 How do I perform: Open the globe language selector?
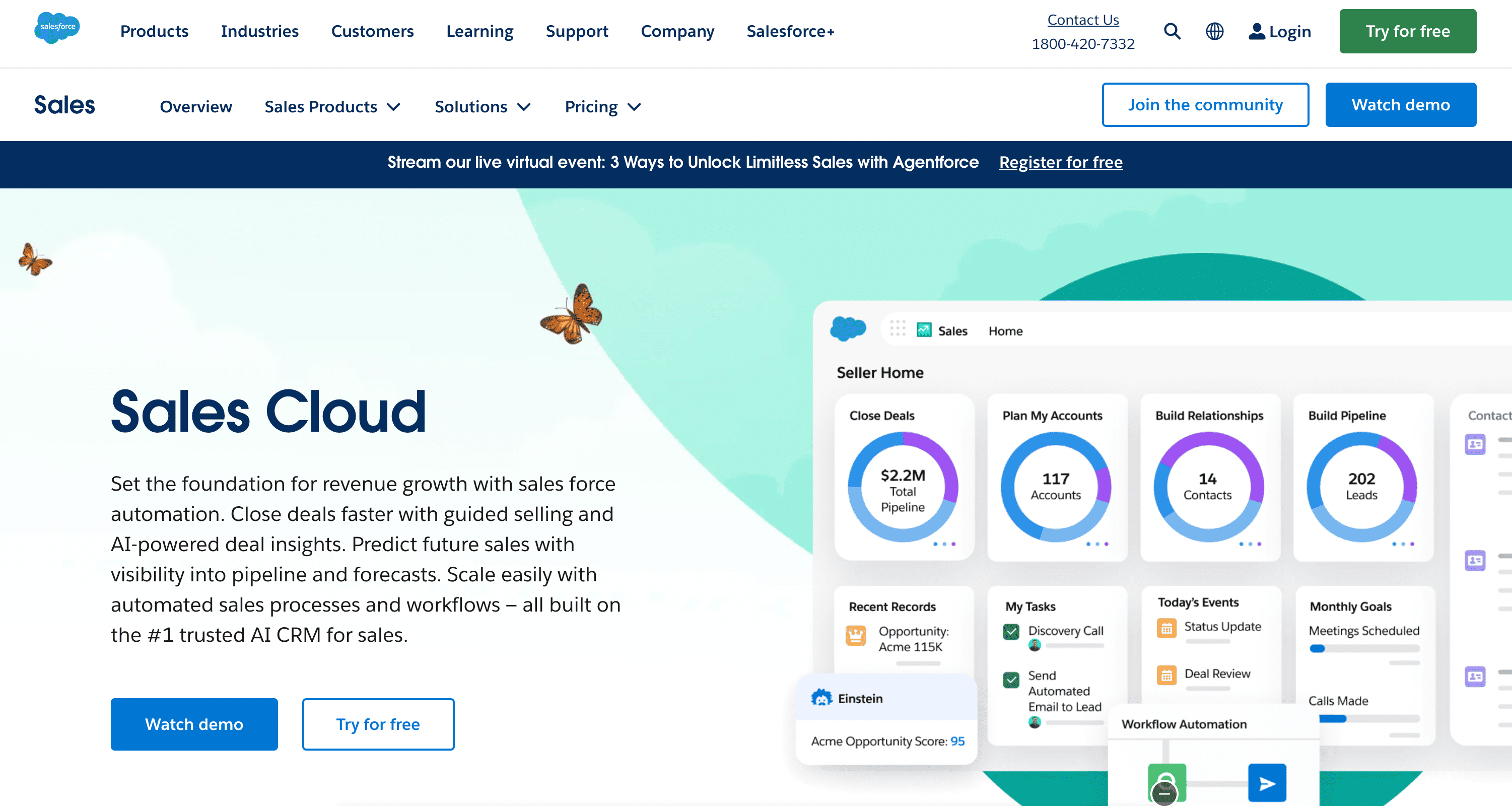1214,31
